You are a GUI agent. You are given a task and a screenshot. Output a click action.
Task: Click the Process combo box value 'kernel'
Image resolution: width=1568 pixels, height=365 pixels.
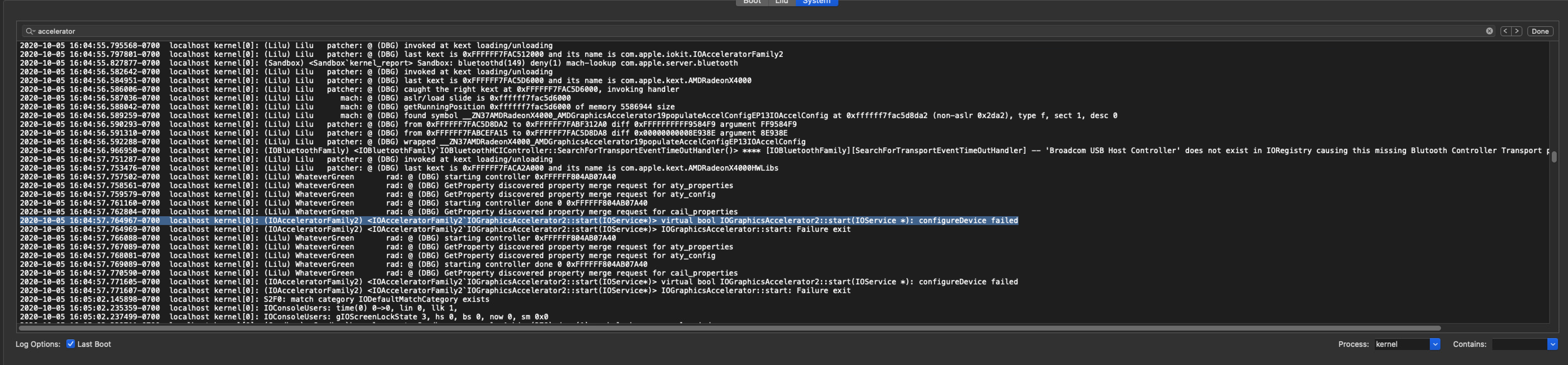1402,344
